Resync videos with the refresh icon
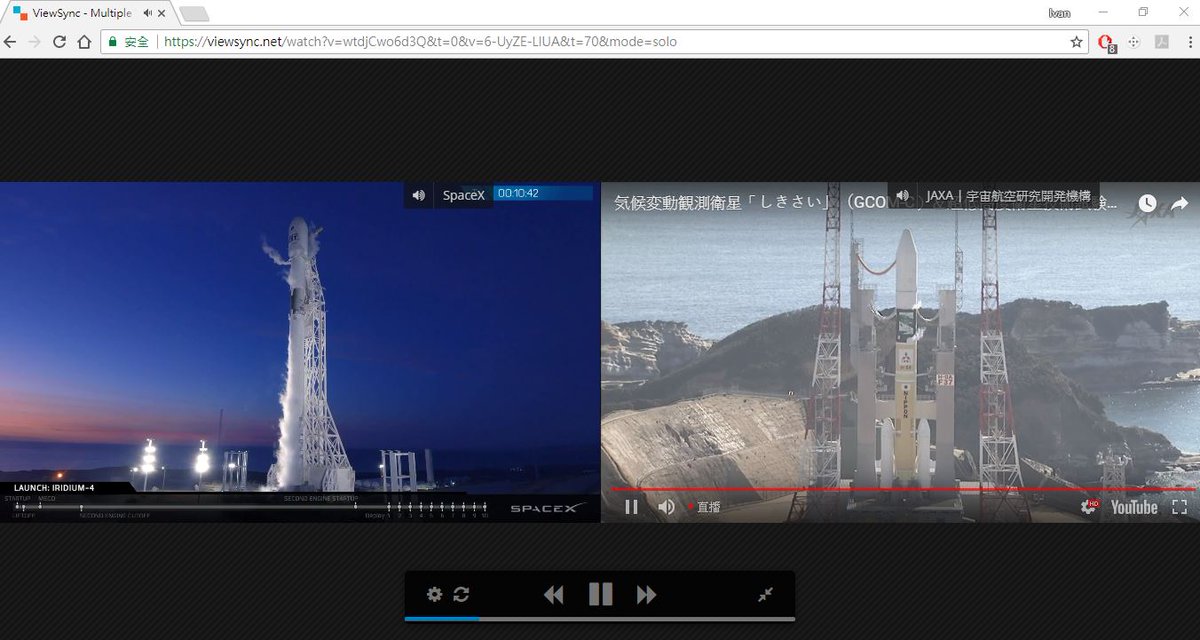The height and width of the screenshot is (640, 1200). [x=461, y=594]
